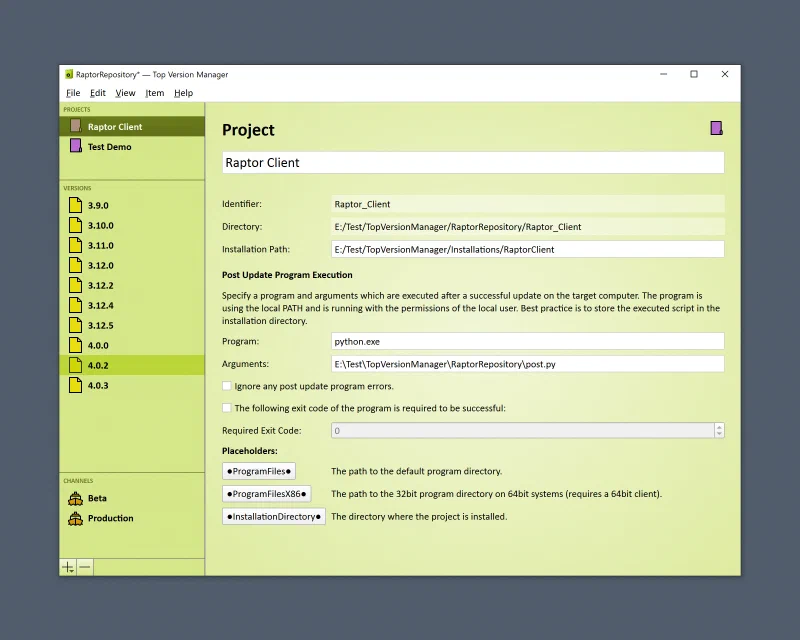Click the Arguments field with post.py path
This screenshot has height=640, width=800.
pos(528,364)
